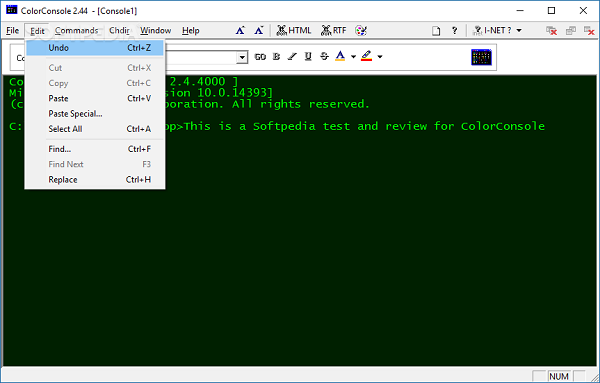This screenshot has height=383, width=600.
Task: Open the Chdir menu
Action: pos(119,30)
